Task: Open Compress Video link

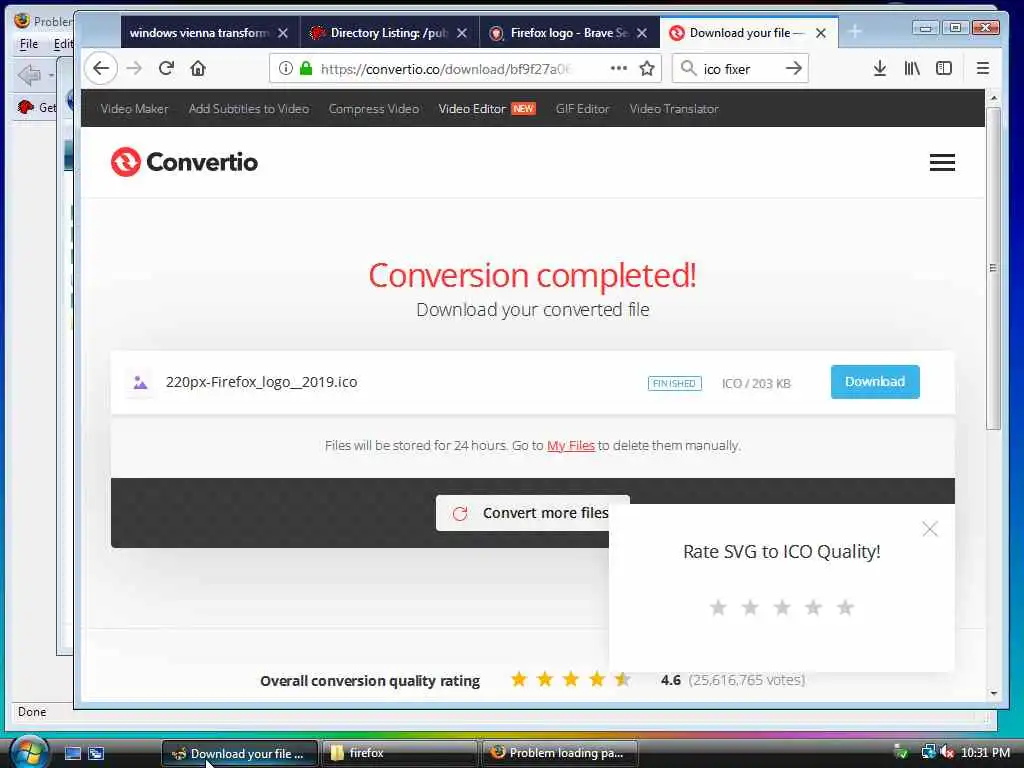Action: coord(374,108)
